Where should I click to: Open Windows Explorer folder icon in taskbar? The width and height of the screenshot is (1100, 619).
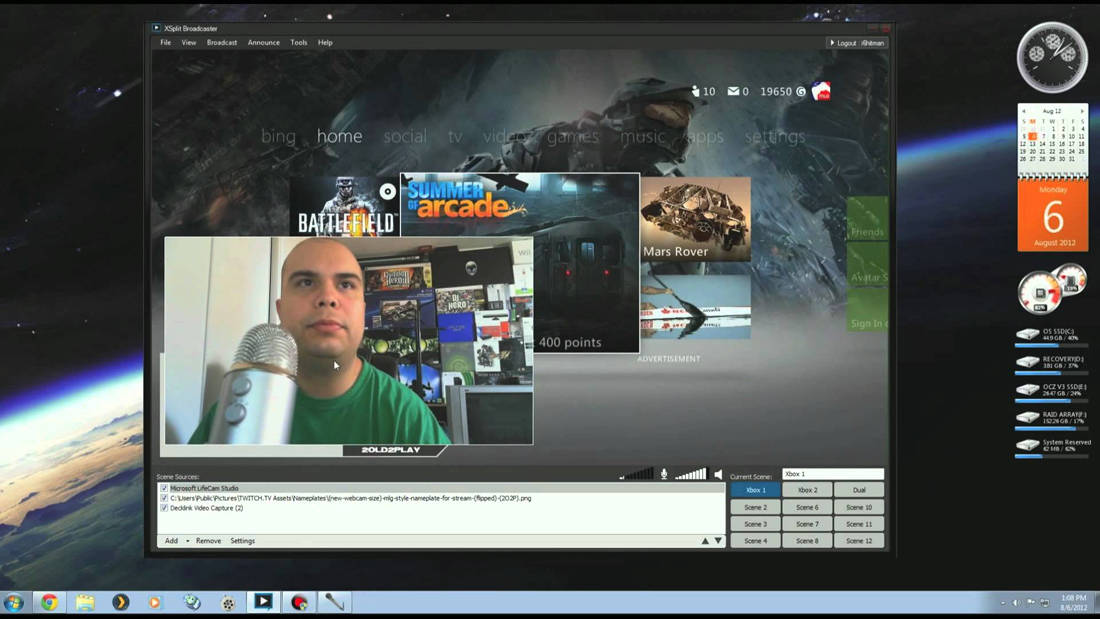click(85, 602)
